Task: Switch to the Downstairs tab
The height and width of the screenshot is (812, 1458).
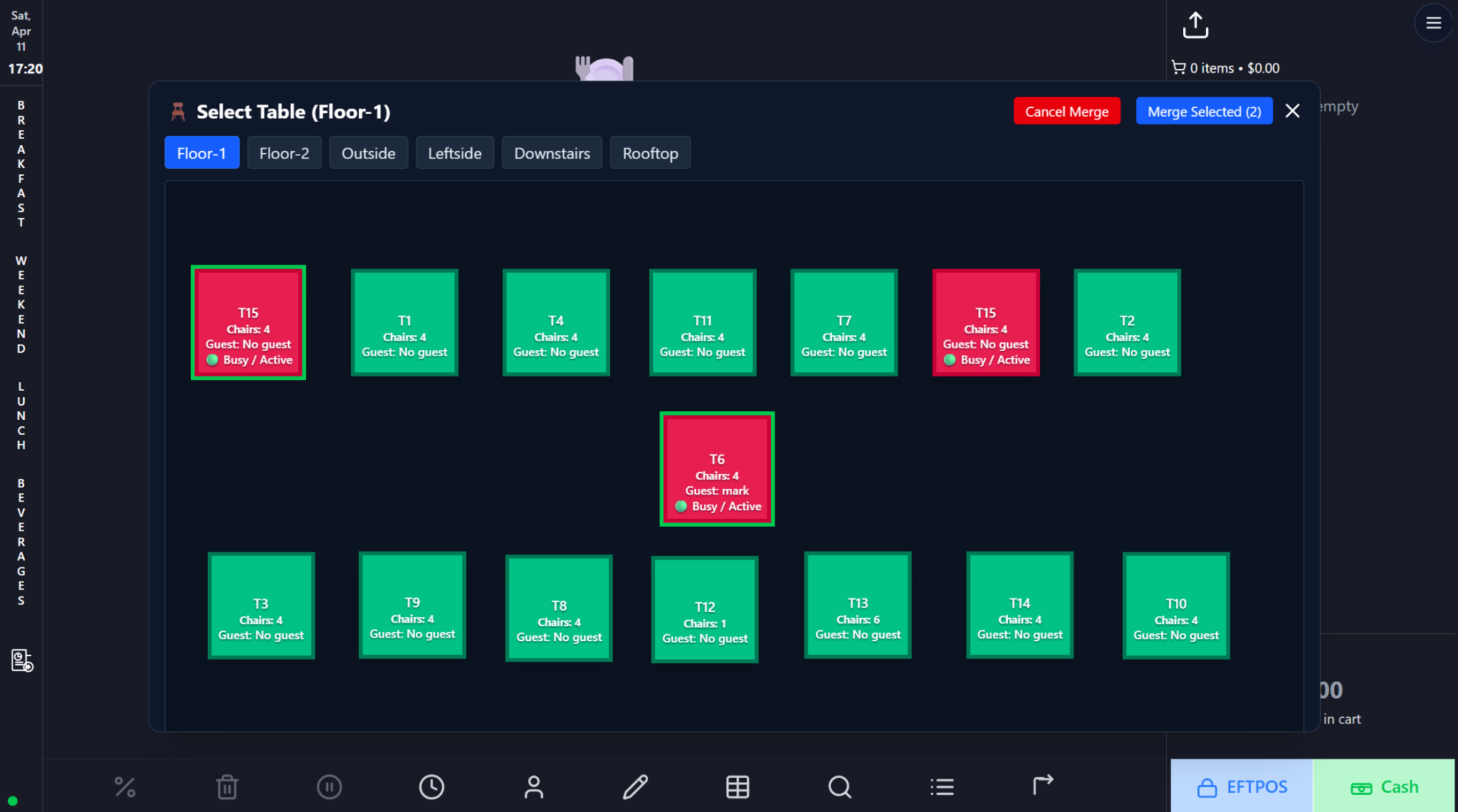Action: tap(552, 152)
